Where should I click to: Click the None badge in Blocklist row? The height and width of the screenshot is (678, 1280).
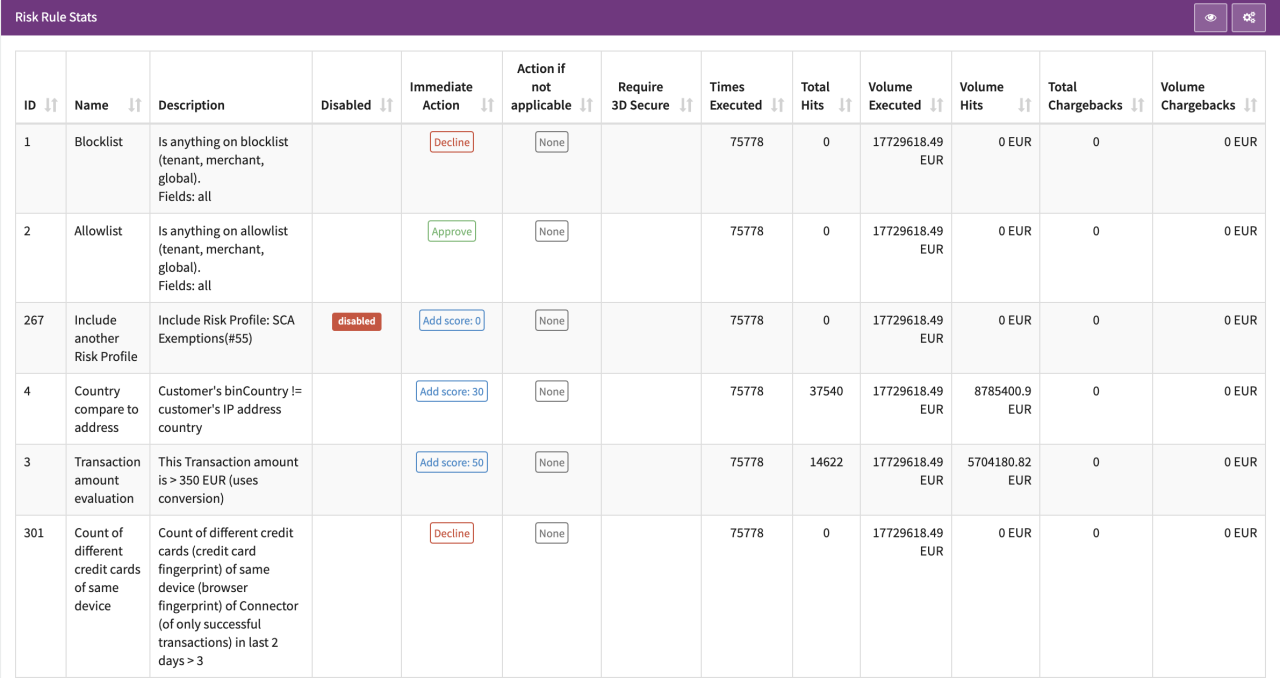coord(552,142)
